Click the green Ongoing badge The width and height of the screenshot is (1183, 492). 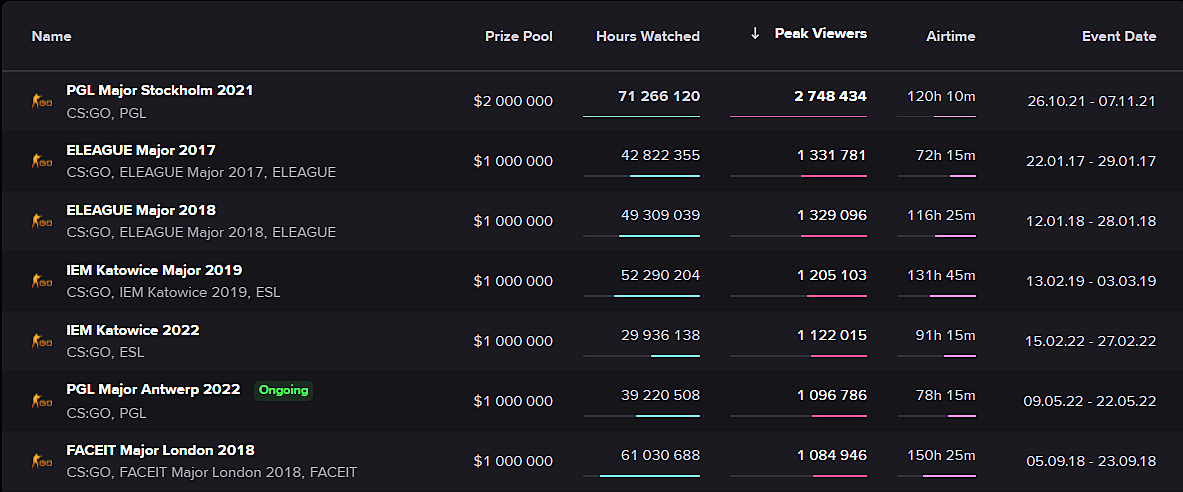pos(283,390)
